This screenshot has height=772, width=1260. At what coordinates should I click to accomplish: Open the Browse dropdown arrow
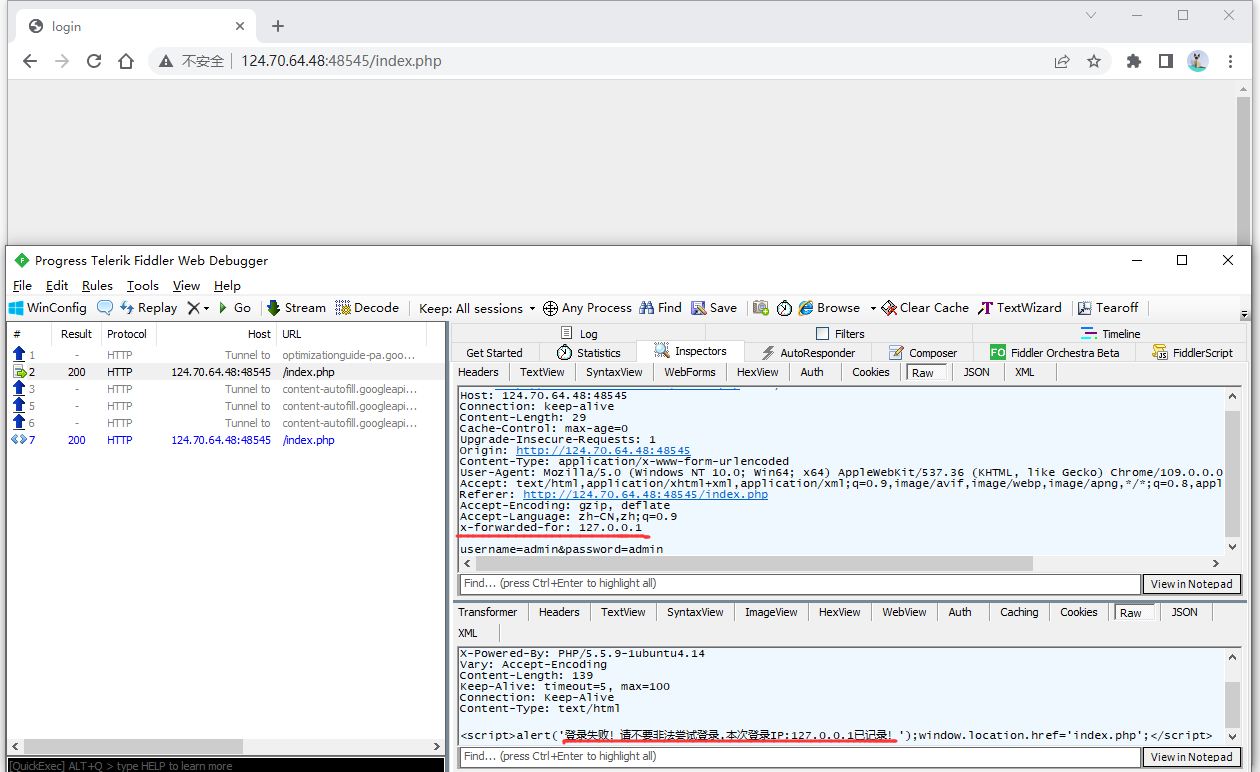[872, 308]
